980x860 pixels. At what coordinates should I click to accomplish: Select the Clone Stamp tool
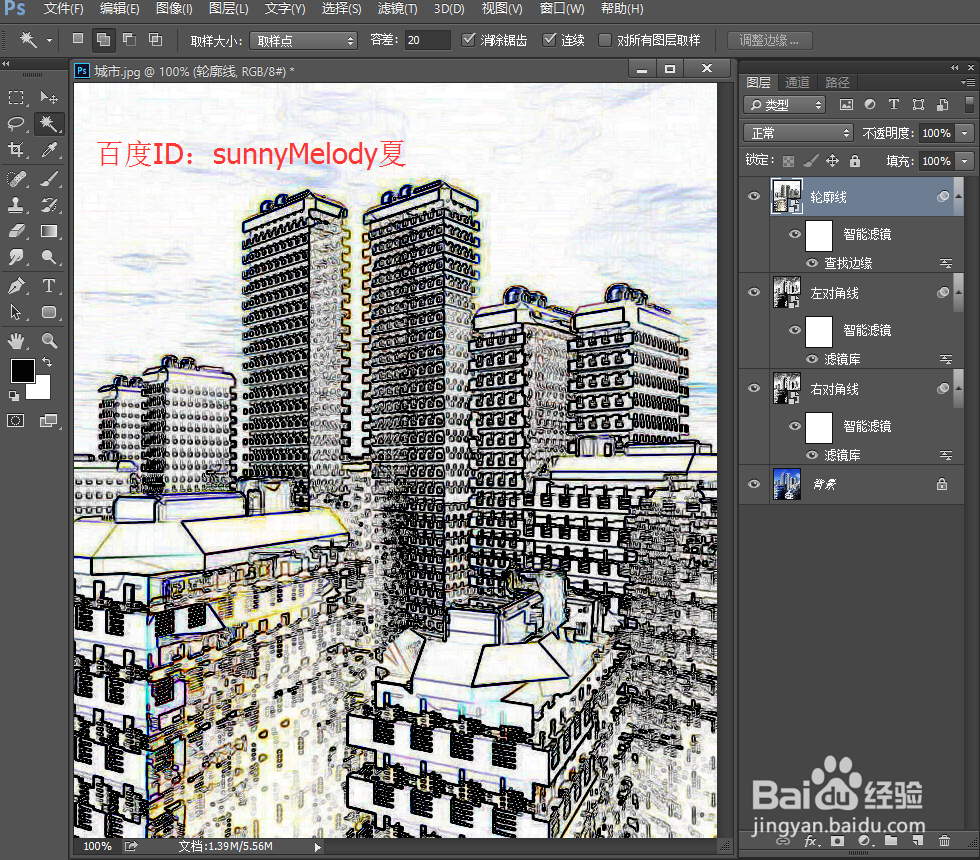pos(15,205)
